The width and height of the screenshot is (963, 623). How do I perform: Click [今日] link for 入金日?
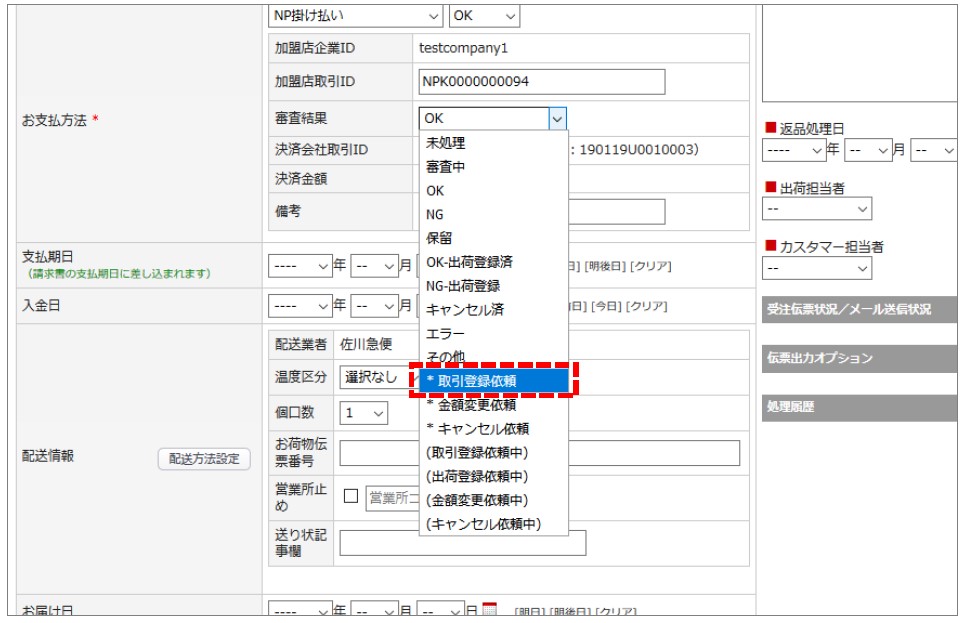click(x=606, y=307)
